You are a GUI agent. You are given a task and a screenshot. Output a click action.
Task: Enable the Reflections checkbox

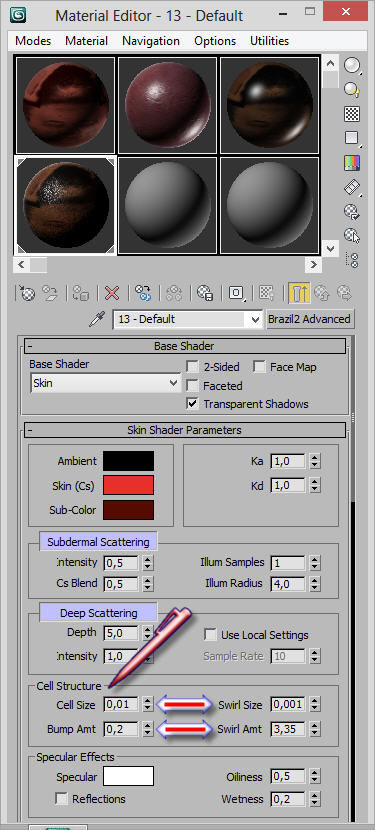coord(62,798)
